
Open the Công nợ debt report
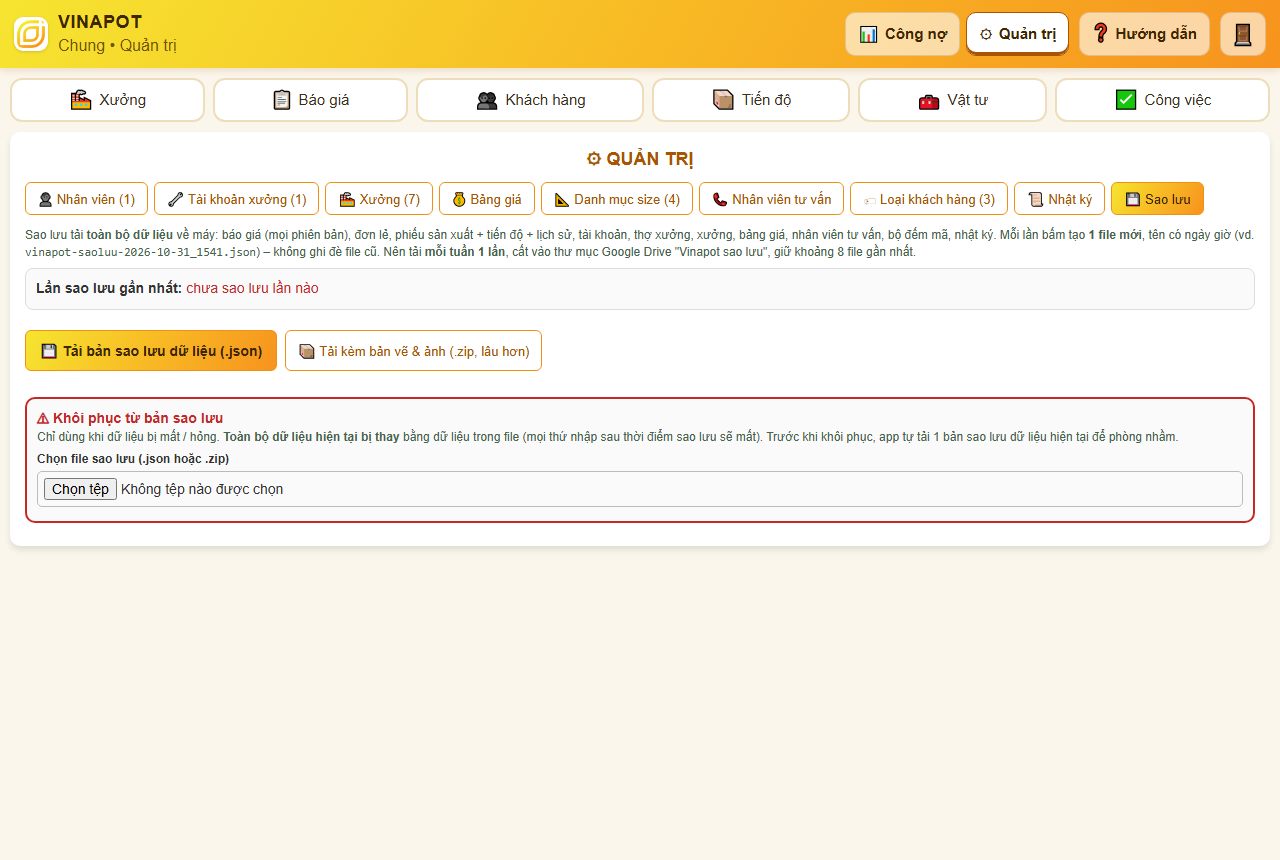[902, 34]
